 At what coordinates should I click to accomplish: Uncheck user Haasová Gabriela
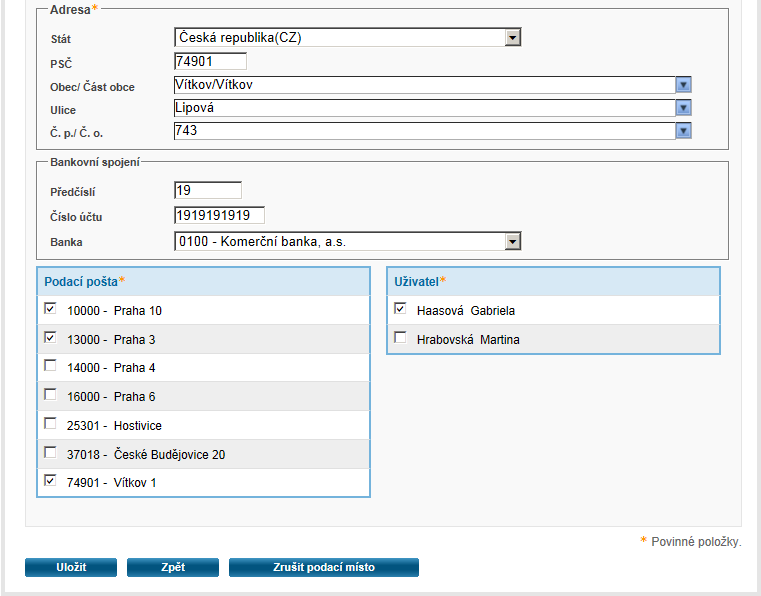point(400,309)
